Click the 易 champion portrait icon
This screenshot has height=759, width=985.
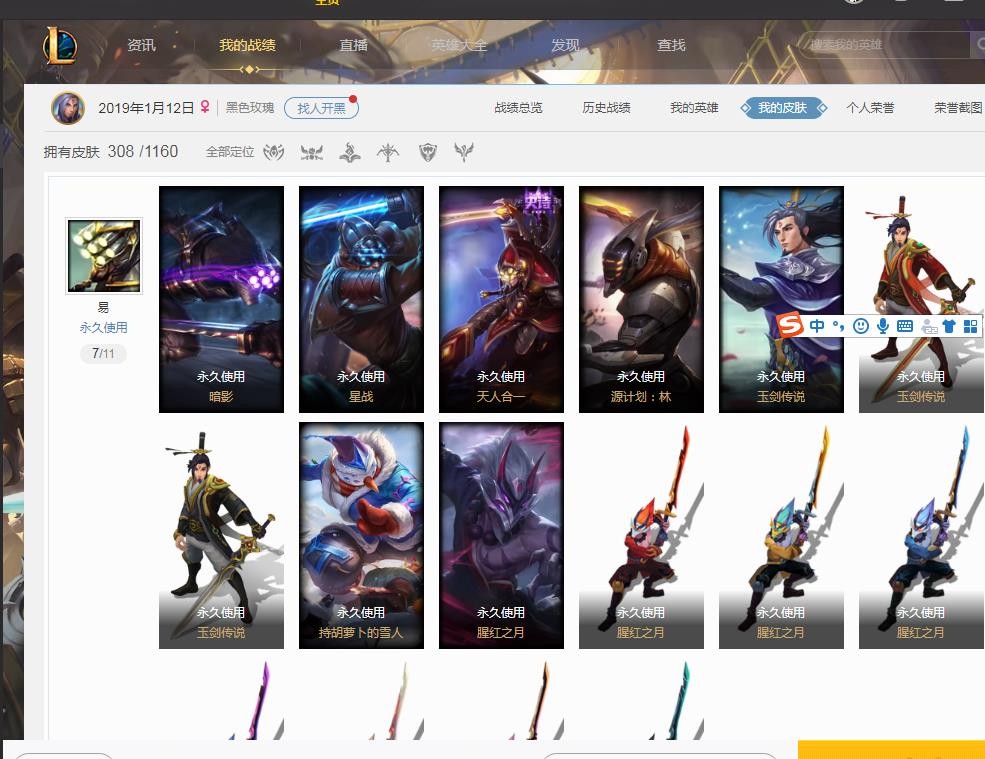point(104,256)
